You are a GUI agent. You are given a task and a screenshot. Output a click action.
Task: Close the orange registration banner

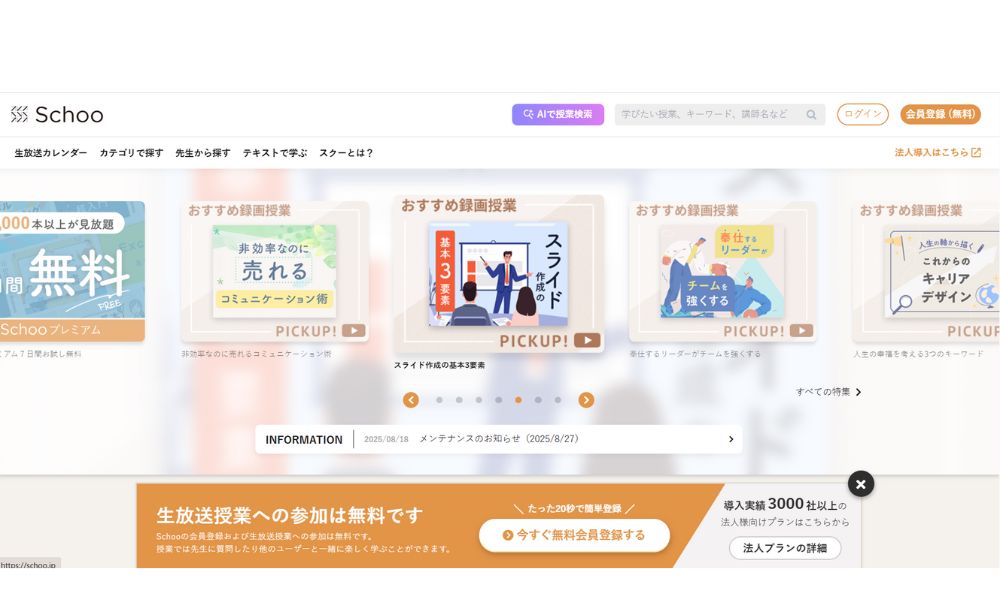click(x=860, y=484)
